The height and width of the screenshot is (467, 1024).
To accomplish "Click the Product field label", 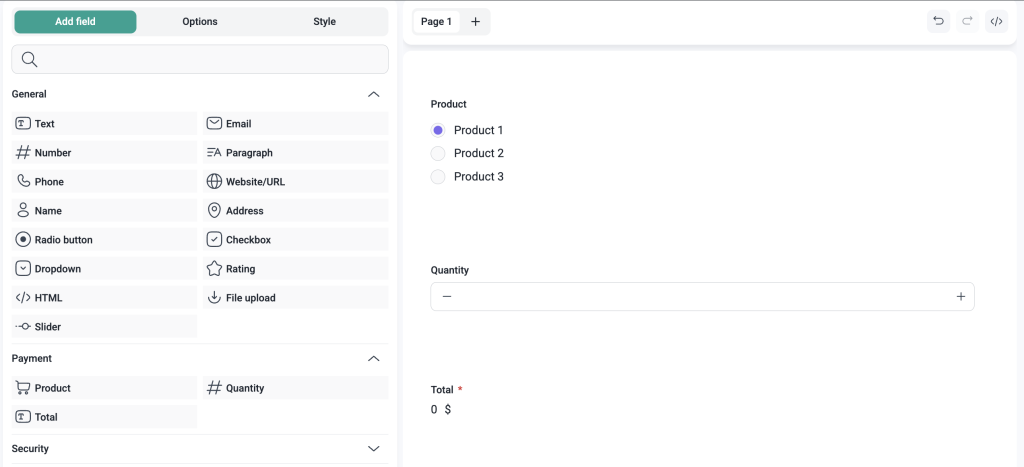I will tap(449, 104).
